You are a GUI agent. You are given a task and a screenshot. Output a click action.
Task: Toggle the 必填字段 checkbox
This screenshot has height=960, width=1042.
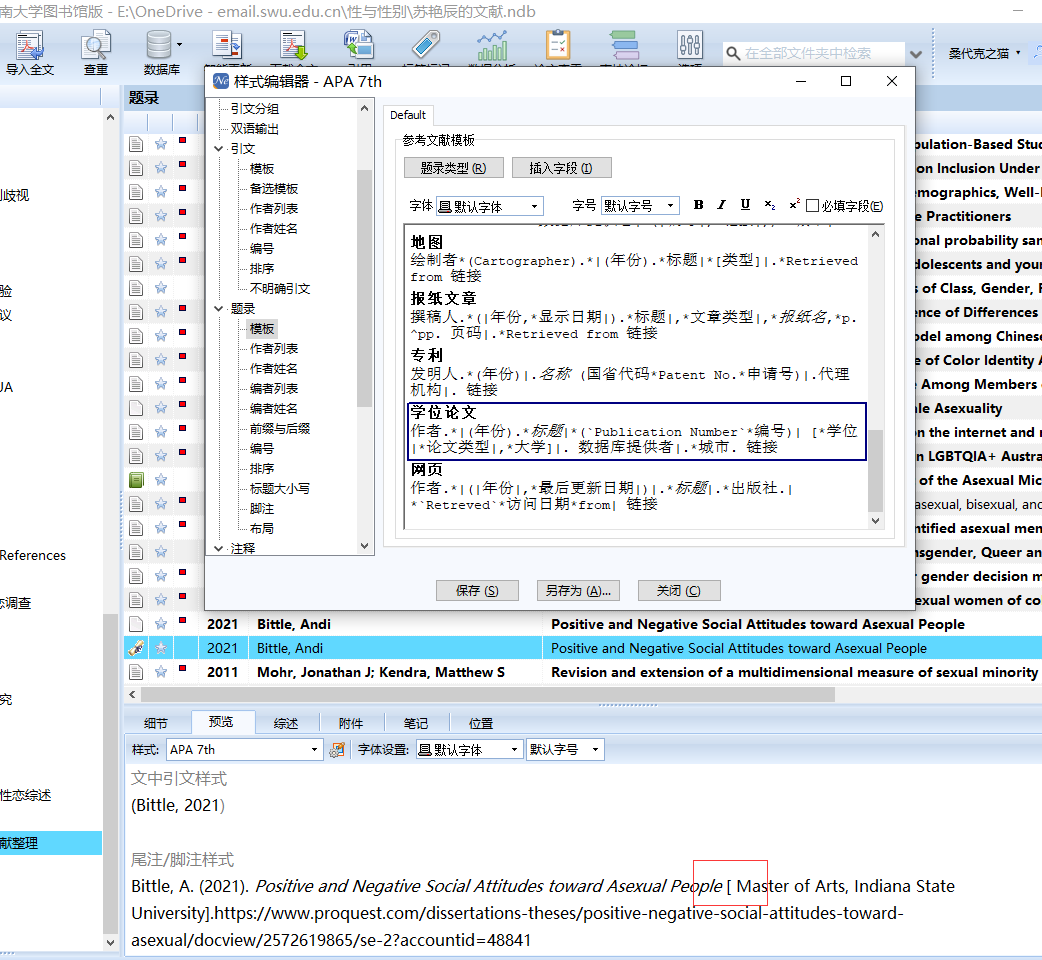[x=812, y=206]
